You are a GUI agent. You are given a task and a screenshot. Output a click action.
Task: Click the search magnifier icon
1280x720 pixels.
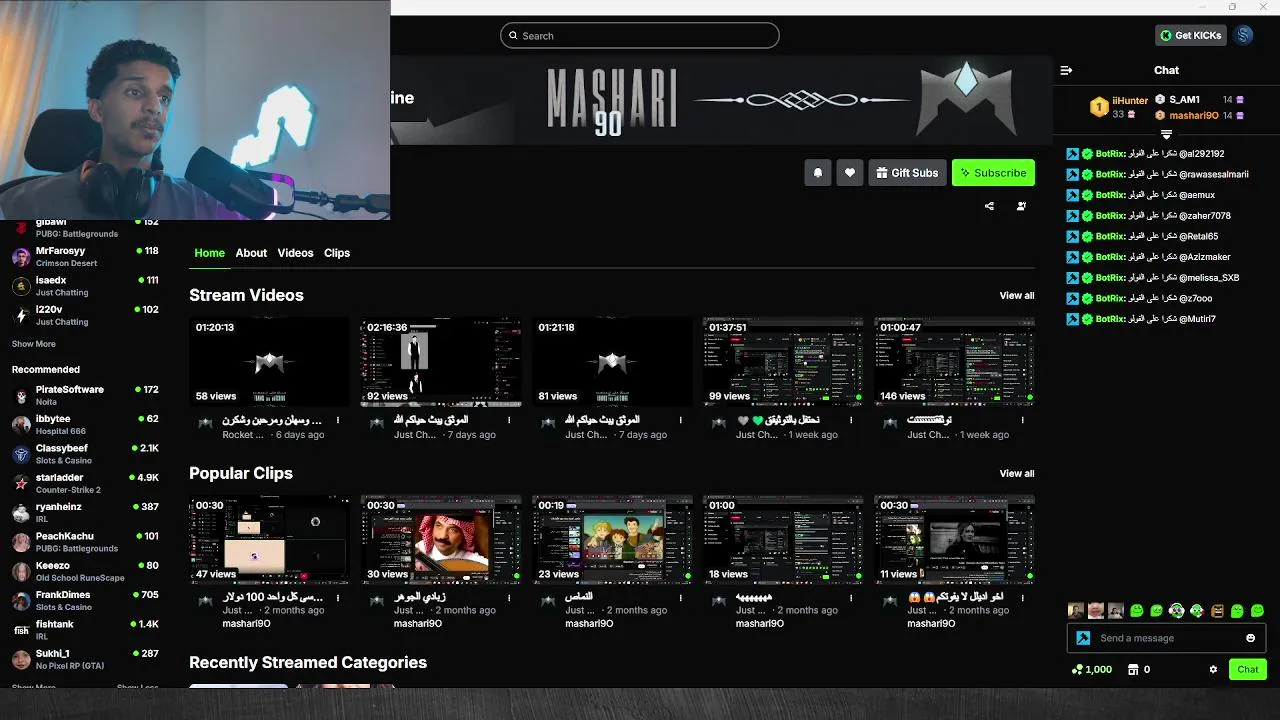point(513,36)
